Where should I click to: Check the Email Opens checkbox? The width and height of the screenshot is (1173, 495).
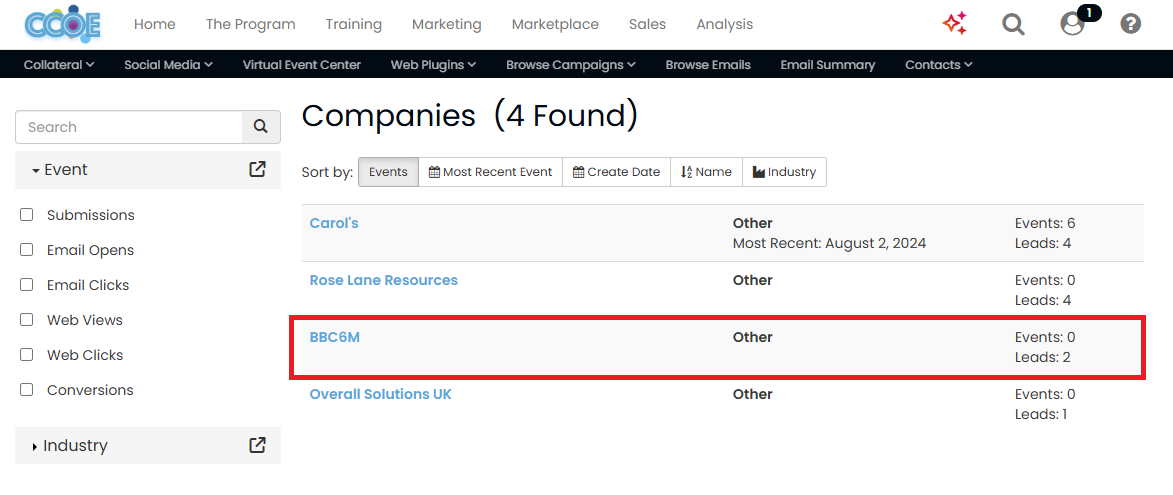click(x=27, y=250)
